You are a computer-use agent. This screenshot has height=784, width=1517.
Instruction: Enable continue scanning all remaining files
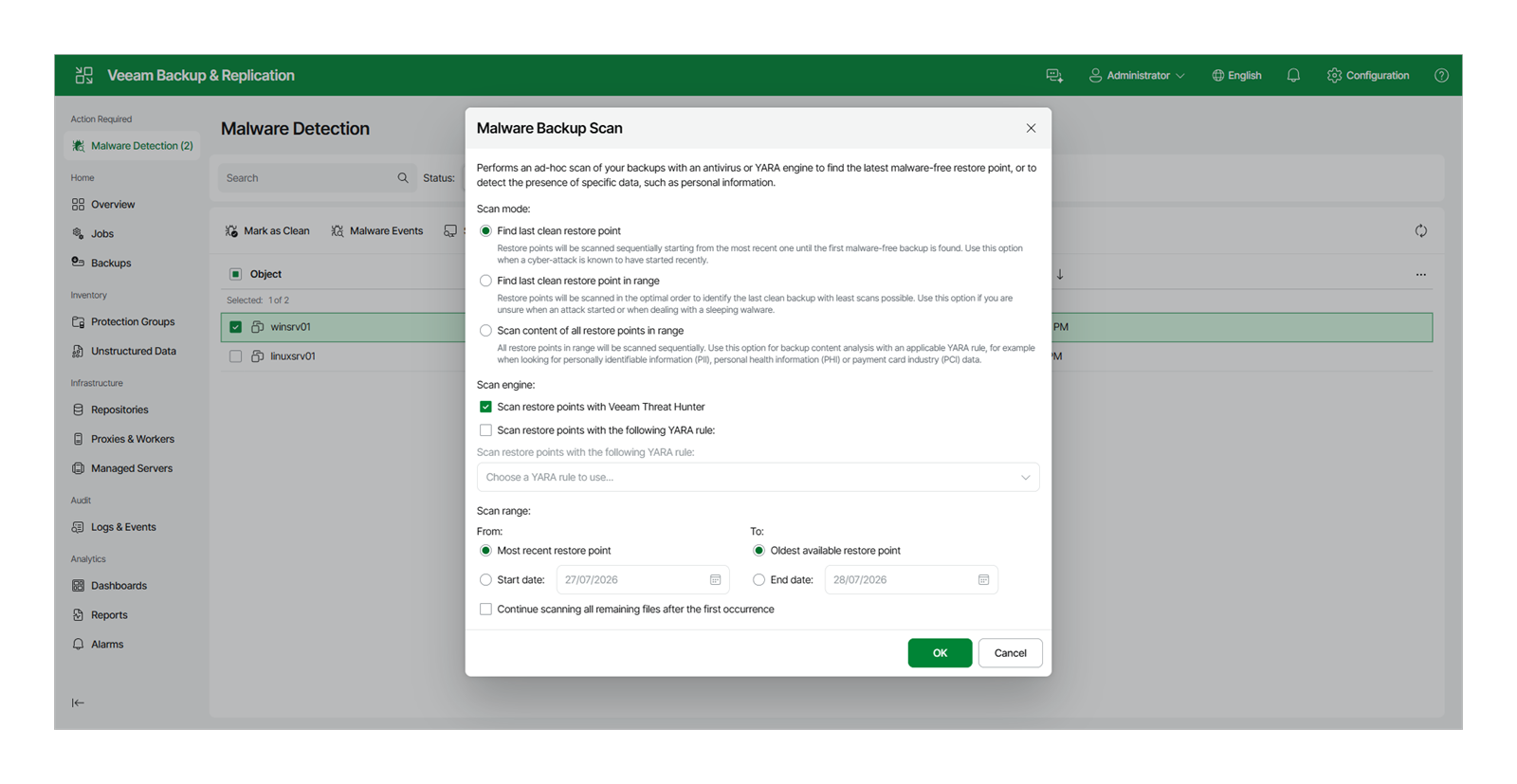click(485, 610)
